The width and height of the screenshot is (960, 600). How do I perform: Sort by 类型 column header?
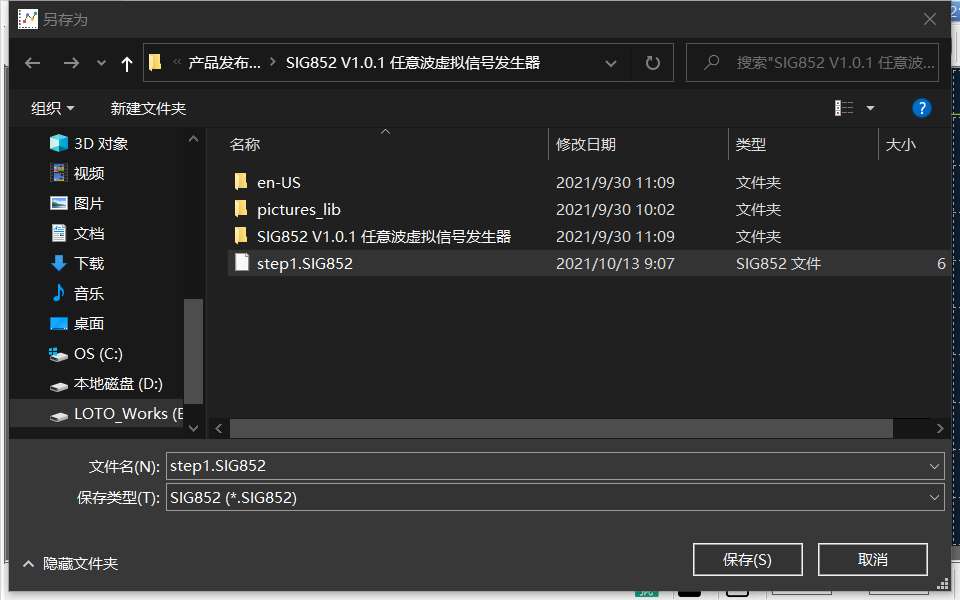[751, 144]
